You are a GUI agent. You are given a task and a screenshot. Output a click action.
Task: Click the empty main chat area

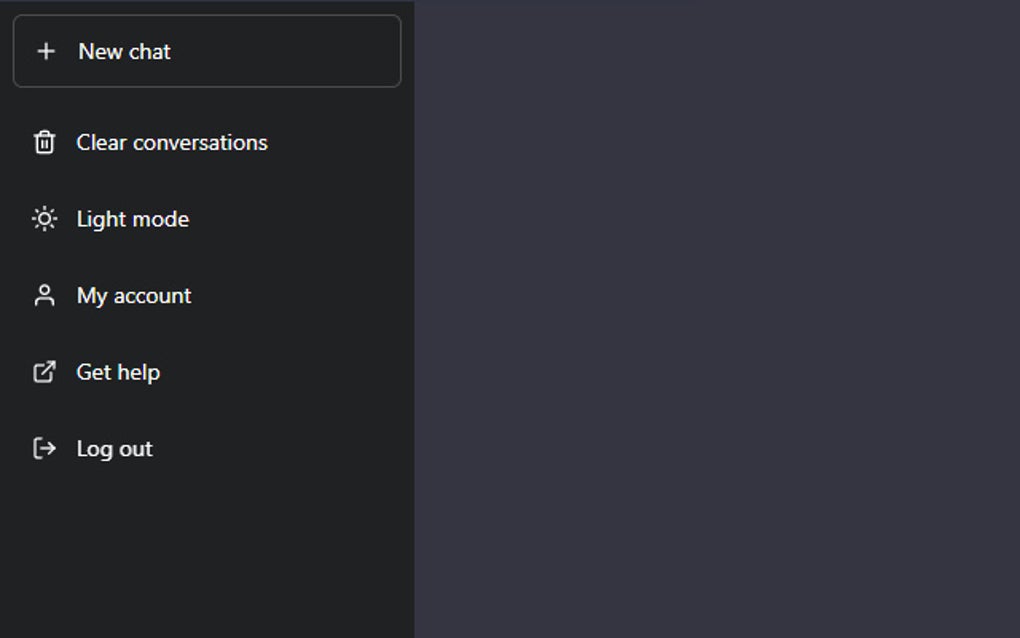(715, 319)
